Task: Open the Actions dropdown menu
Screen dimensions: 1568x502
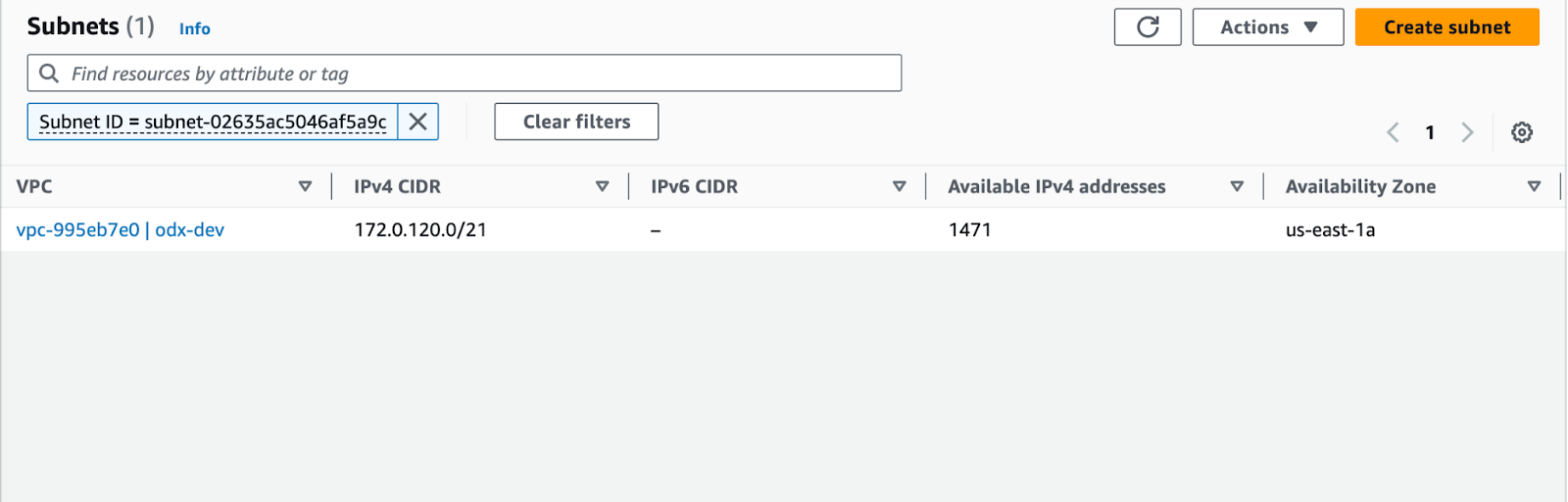Action: pos(1268,27)
